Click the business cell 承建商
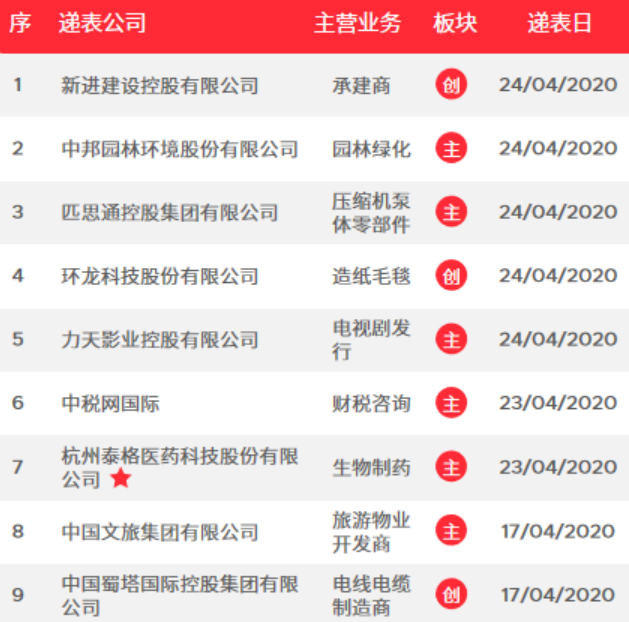The width and height of the screenshot is (629, 622). [361, 85]
